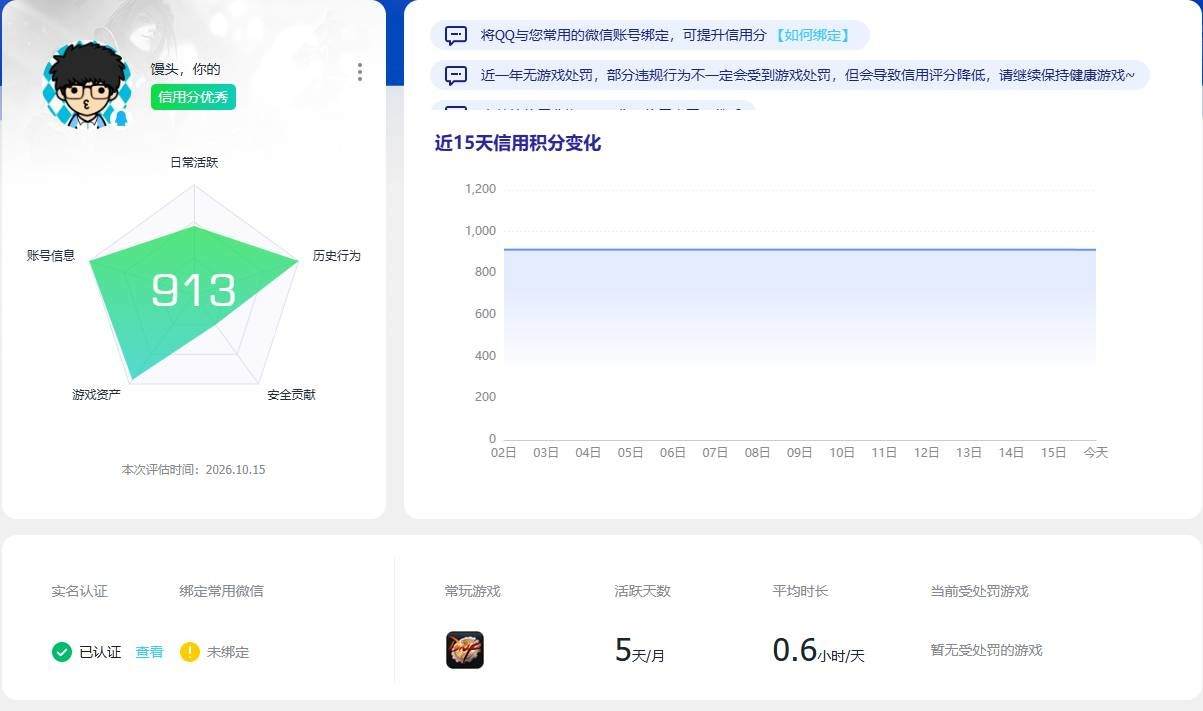Screen dimensions: 1203x711
Task: Click the 信用分优秀 badge
Action: [193, 97]
